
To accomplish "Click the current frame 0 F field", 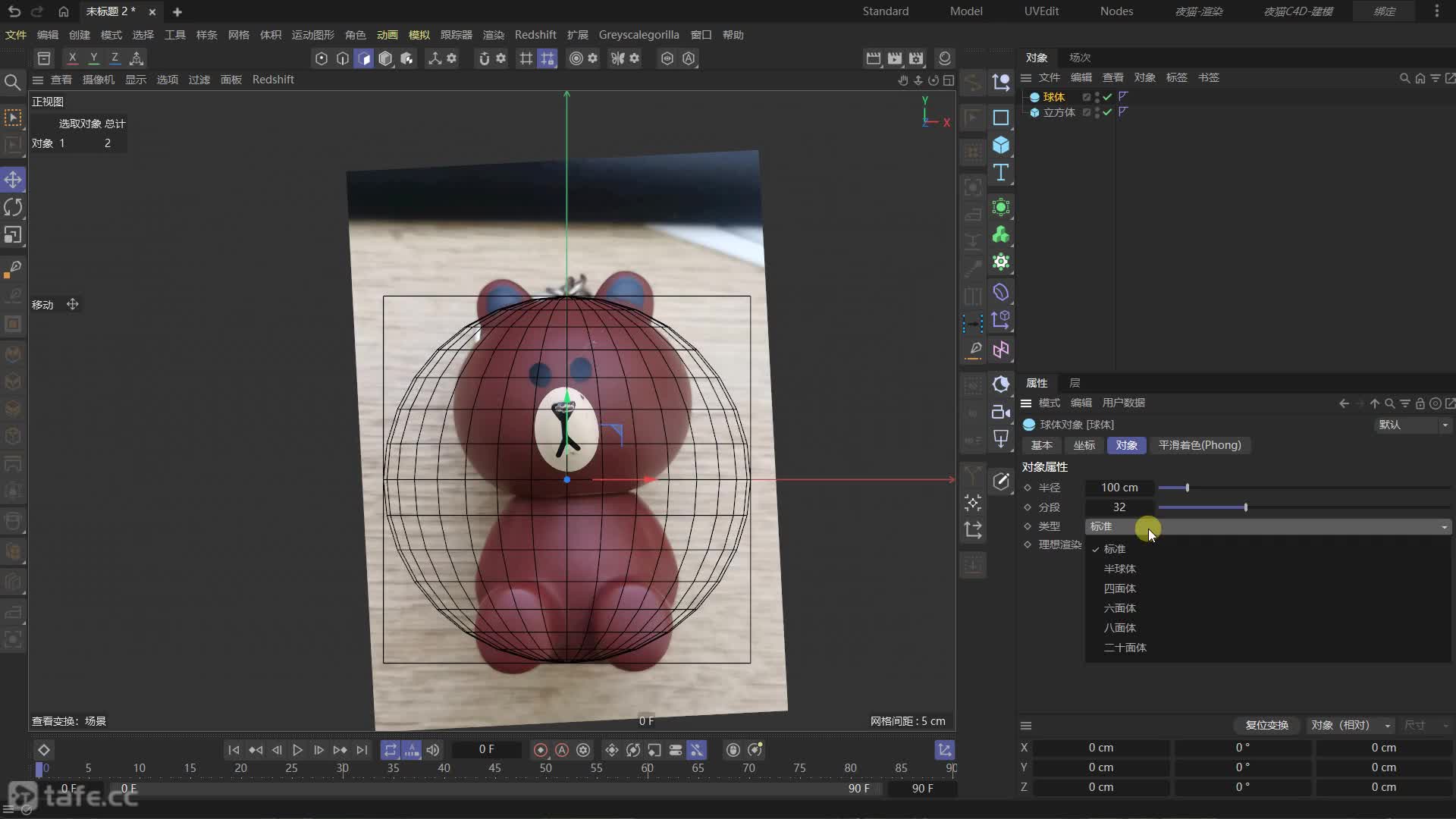I will tap(486, 750).
